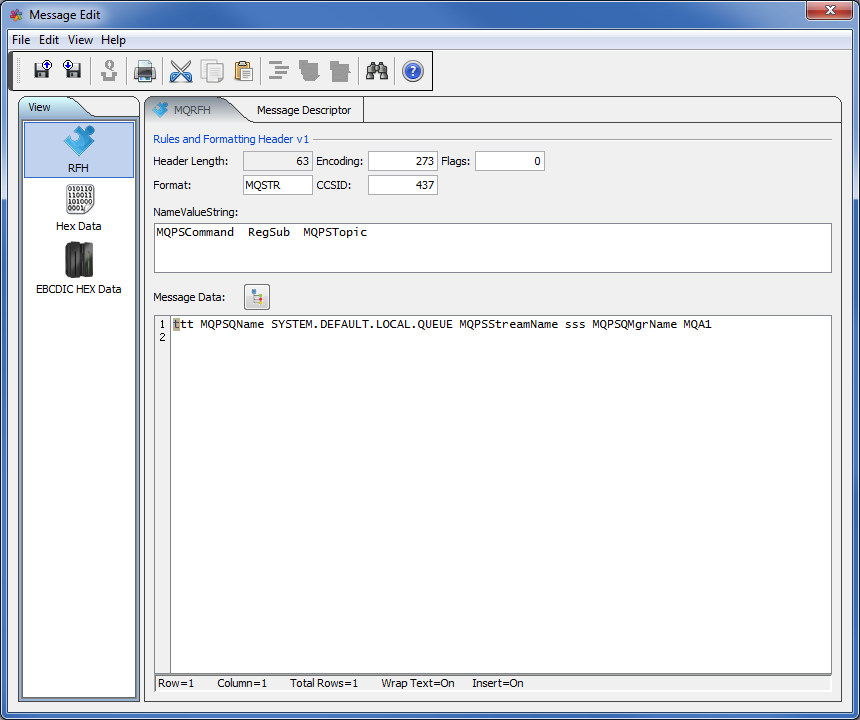This screenshot has width=860, height=720.
Task: Click the Rules and Formatting Header v1 label
Action: tap(231, 139)
